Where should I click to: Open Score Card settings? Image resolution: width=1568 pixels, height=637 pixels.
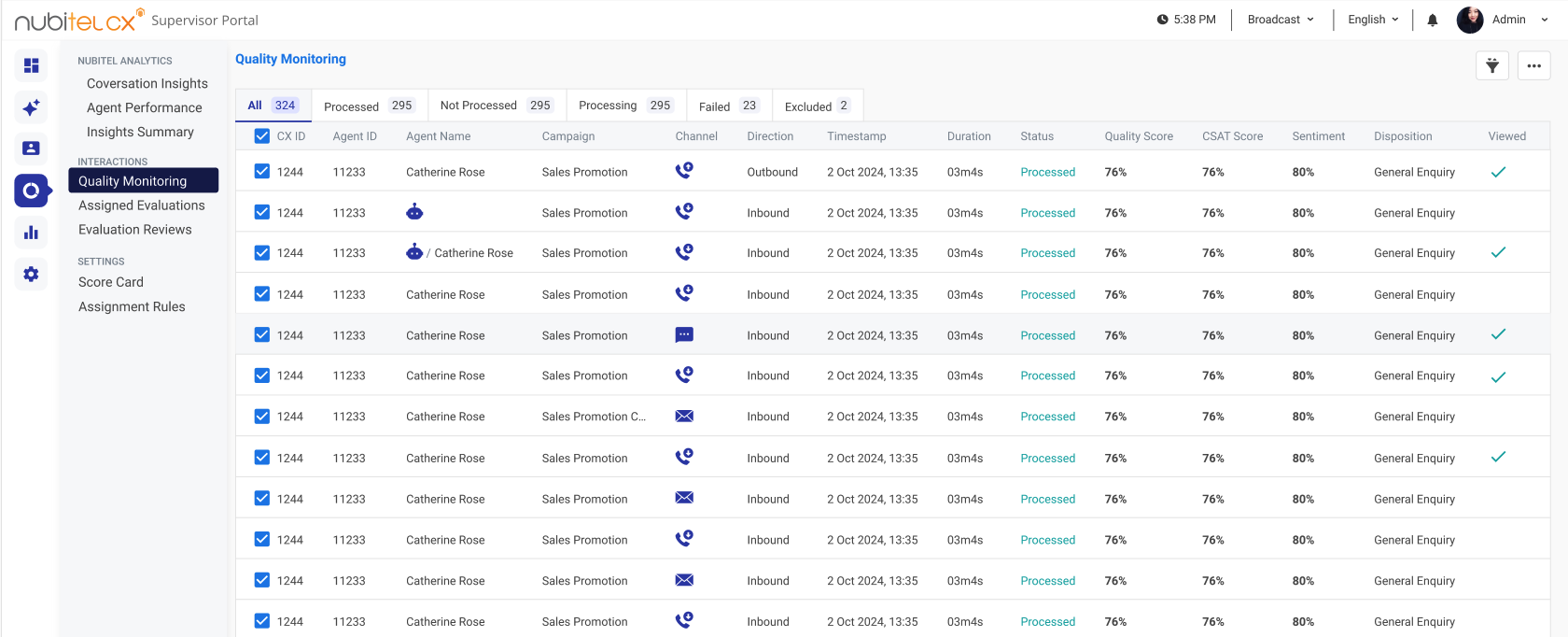(111, 282)
